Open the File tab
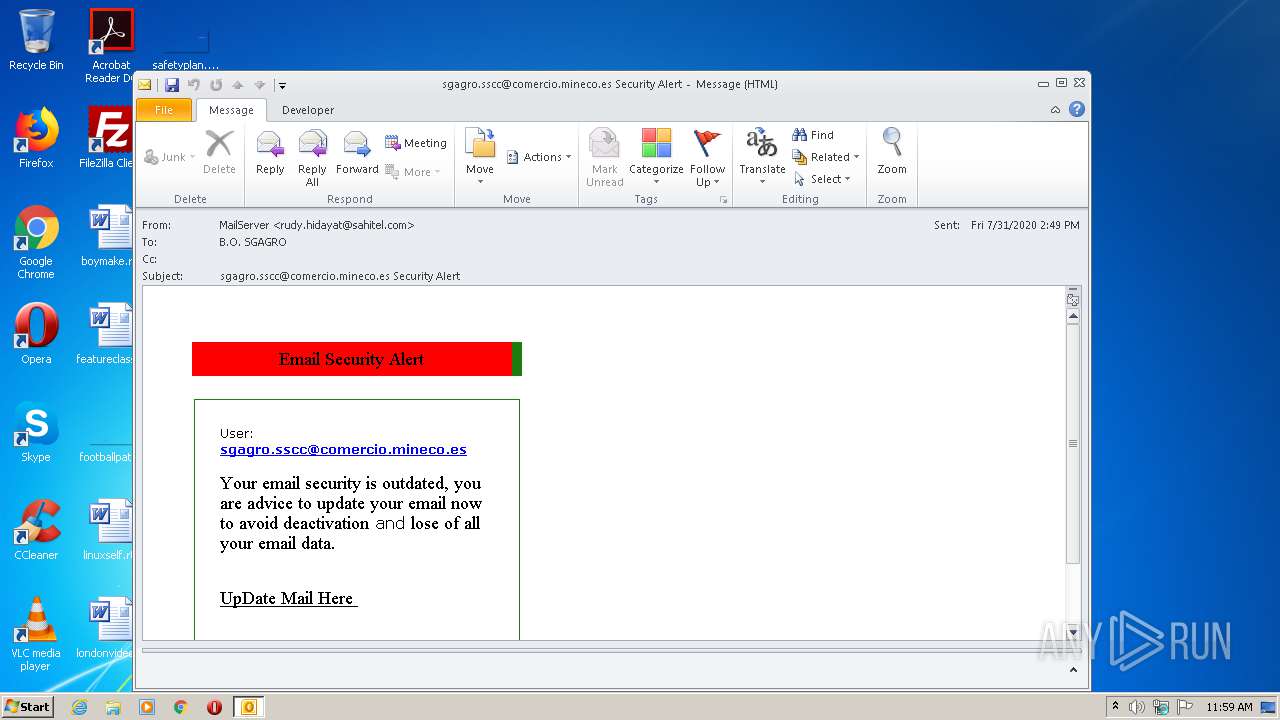 tap(164, 110)
